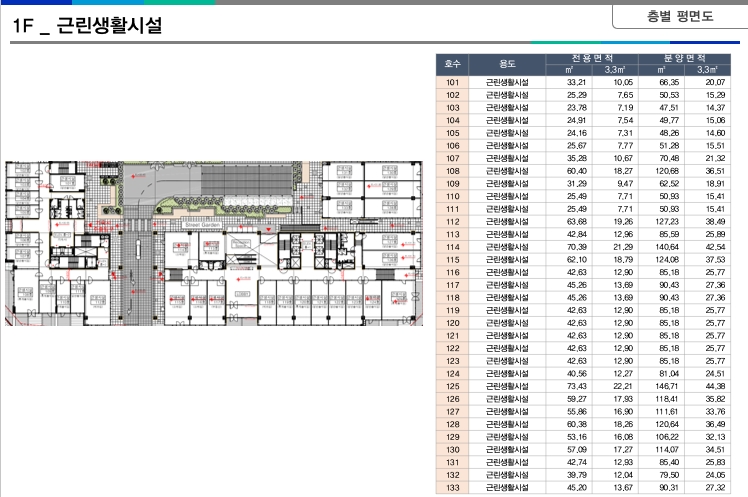Viewport: 748px width, 497px height.
Task: Click the 'm²' subheader under 분양면적
Action: (661, 70)
